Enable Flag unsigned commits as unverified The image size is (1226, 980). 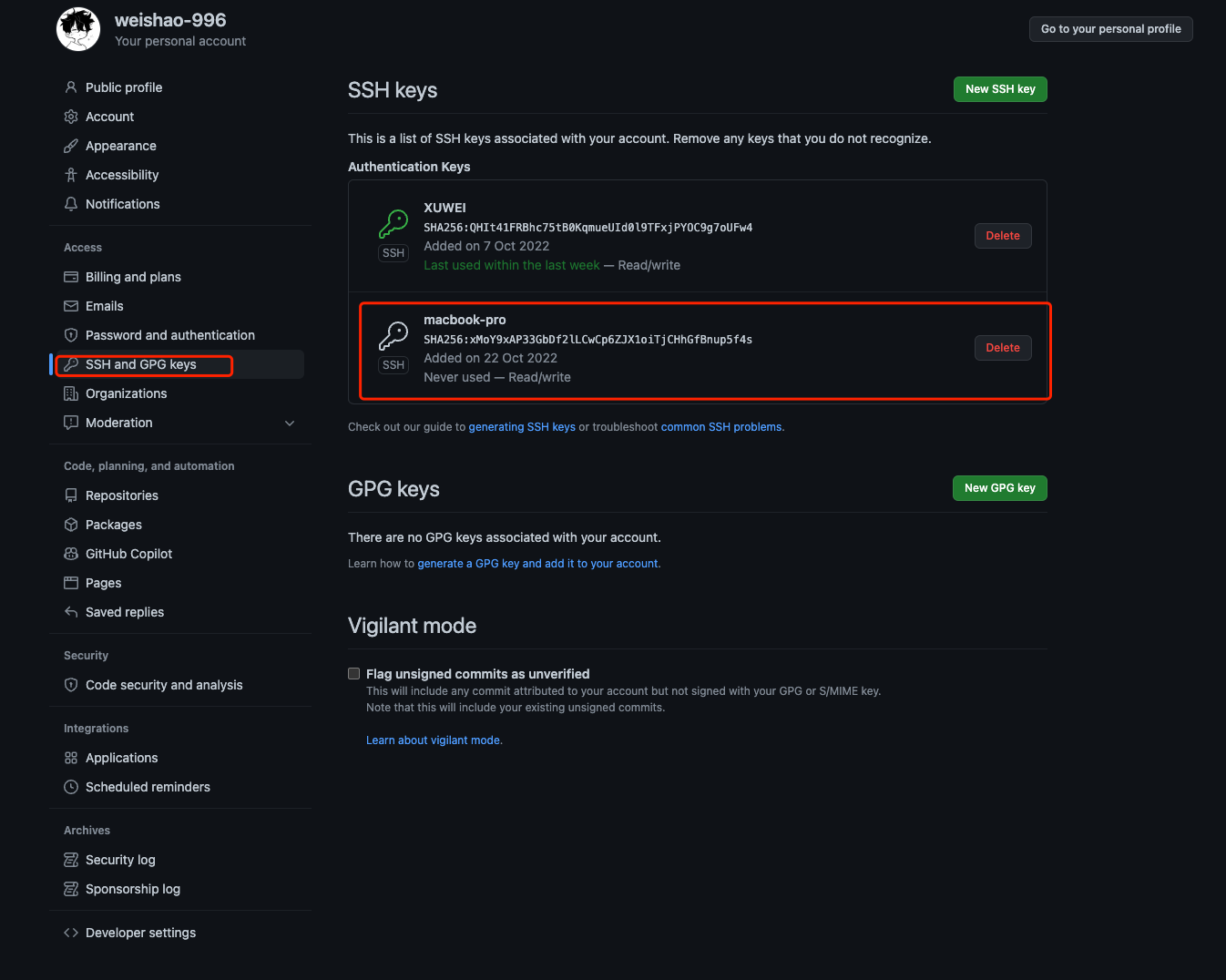(354, 674)
